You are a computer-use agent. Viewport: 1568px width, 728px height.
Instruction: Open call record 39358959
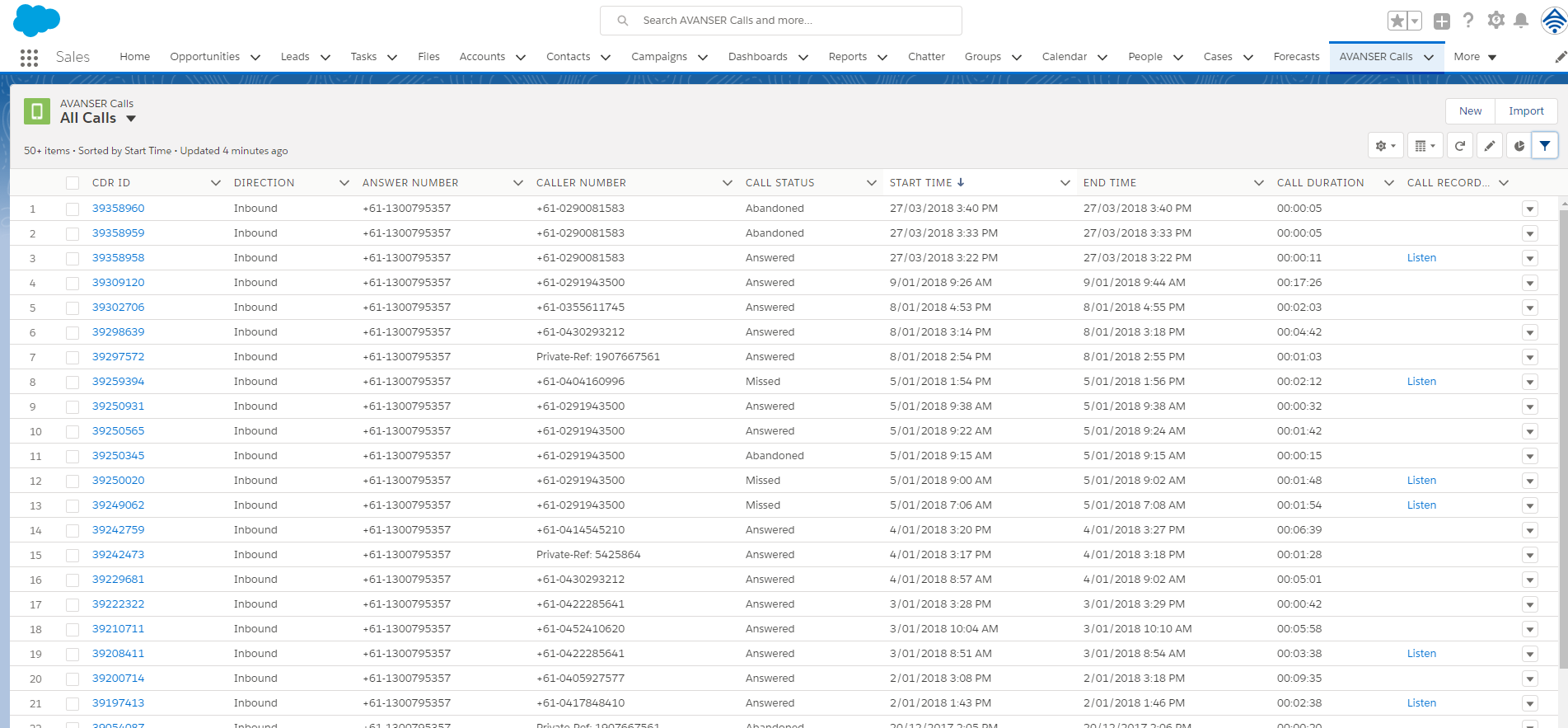(118, 233)
